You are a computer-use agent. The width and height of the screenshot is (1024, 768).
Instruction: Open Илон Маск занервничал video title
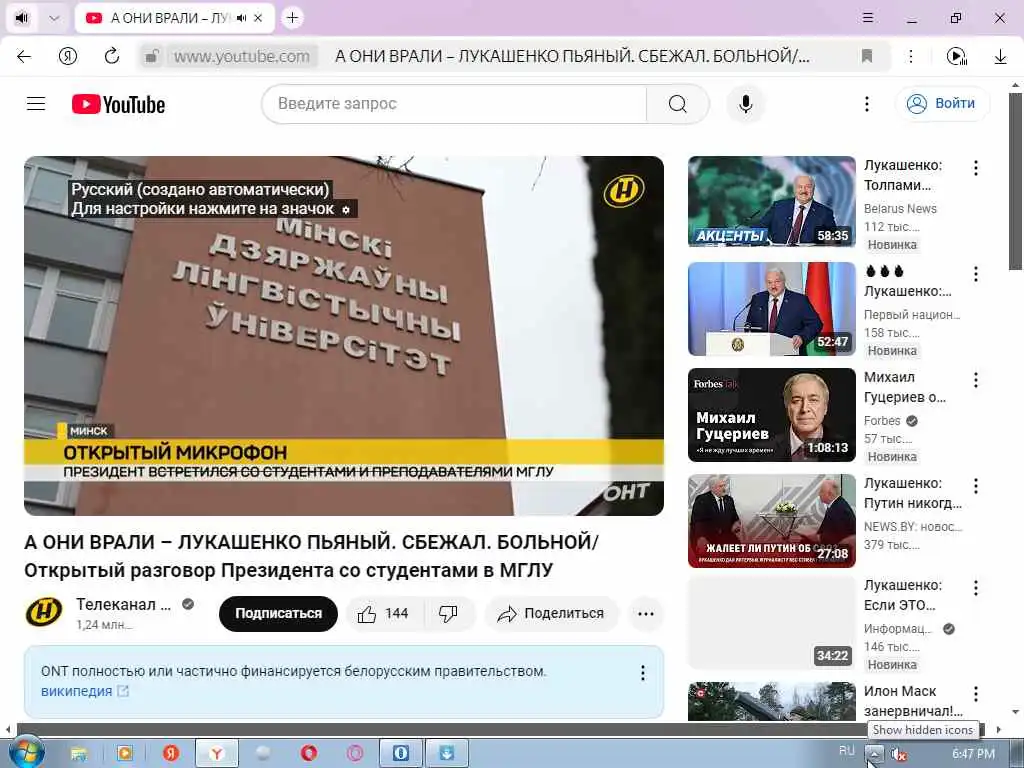click(x=913, y=701)
